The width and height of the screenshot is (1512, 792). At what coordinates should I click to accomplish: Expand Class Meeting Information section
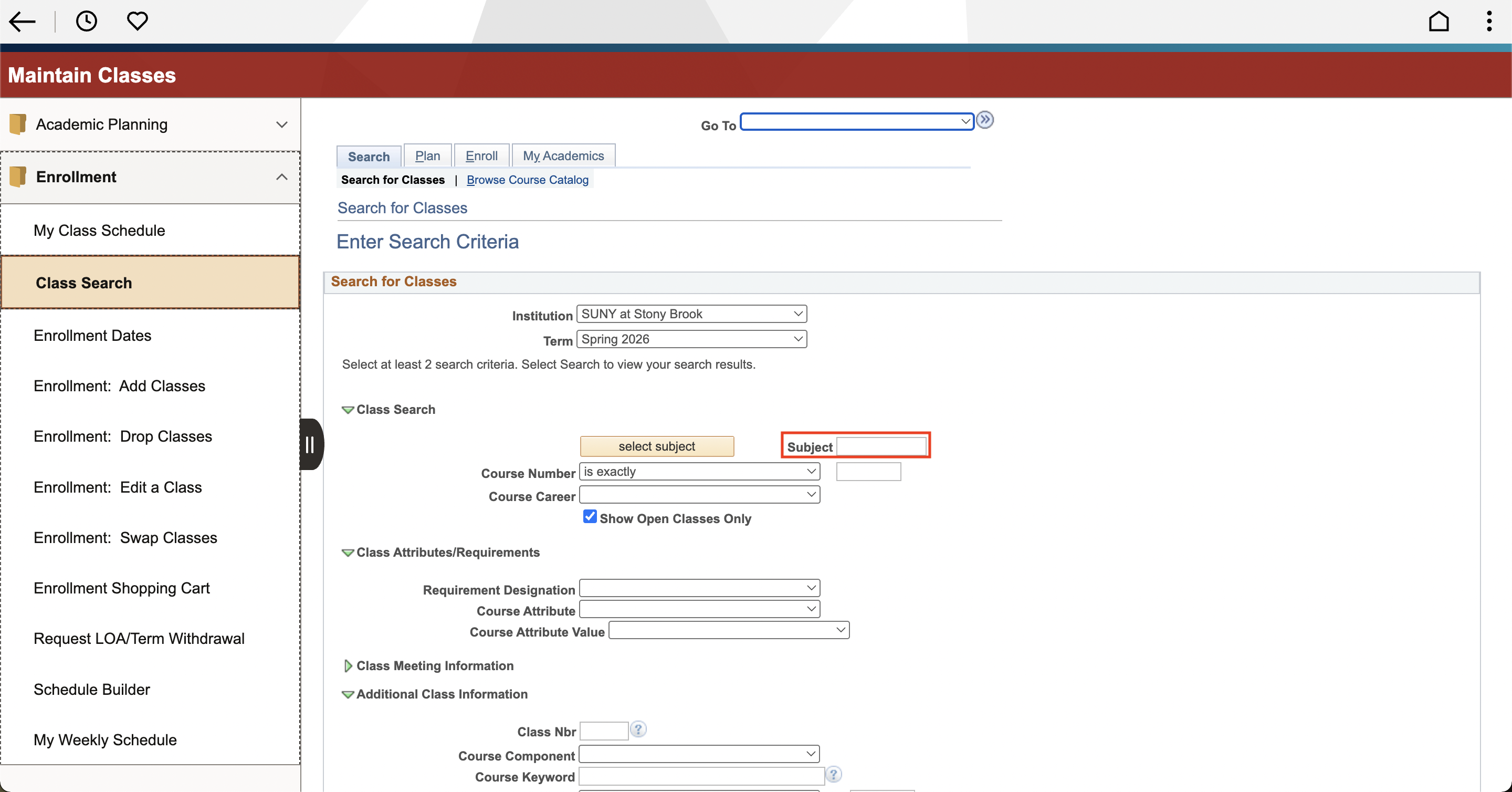coord(348,666)
